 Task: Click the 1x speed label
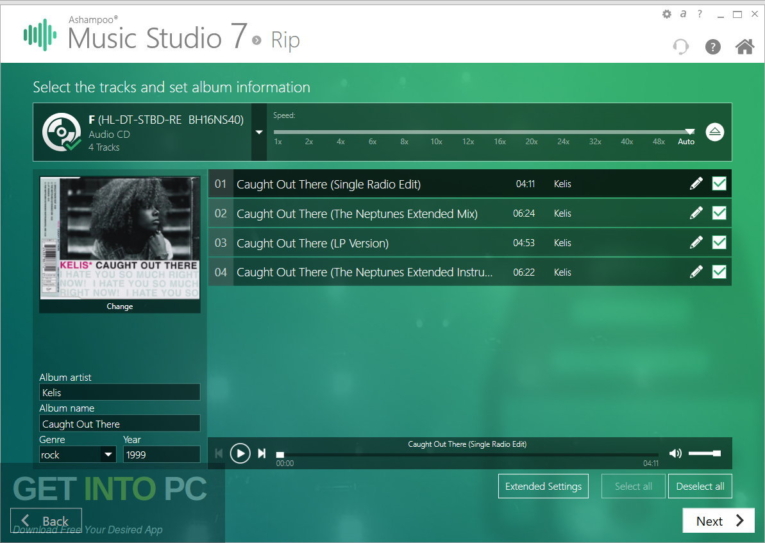278,141
